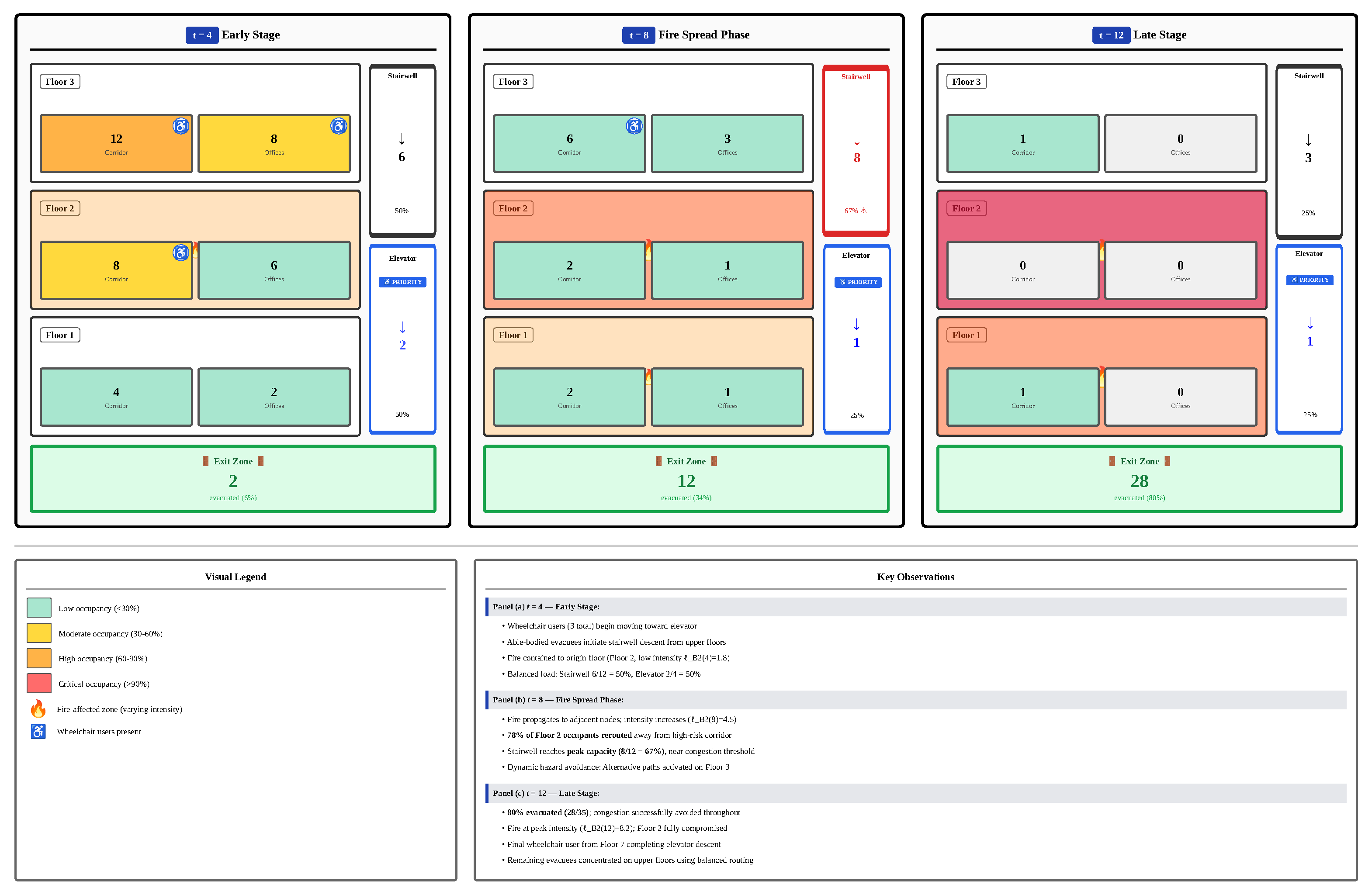
Task: Click the fire icon in Visual Legend
Action: click(x=38, y=709)
